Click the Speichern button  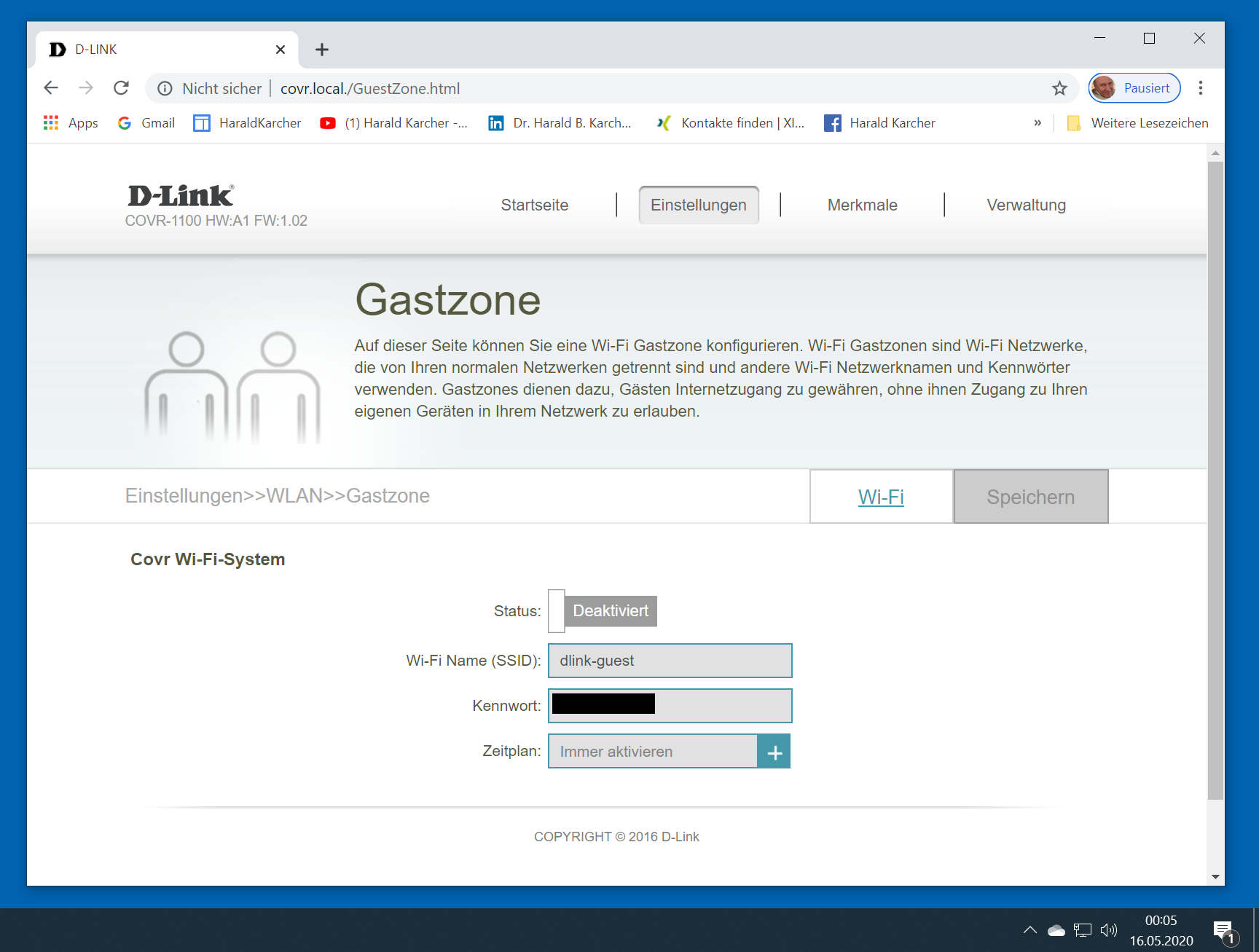coord(1030,497)
